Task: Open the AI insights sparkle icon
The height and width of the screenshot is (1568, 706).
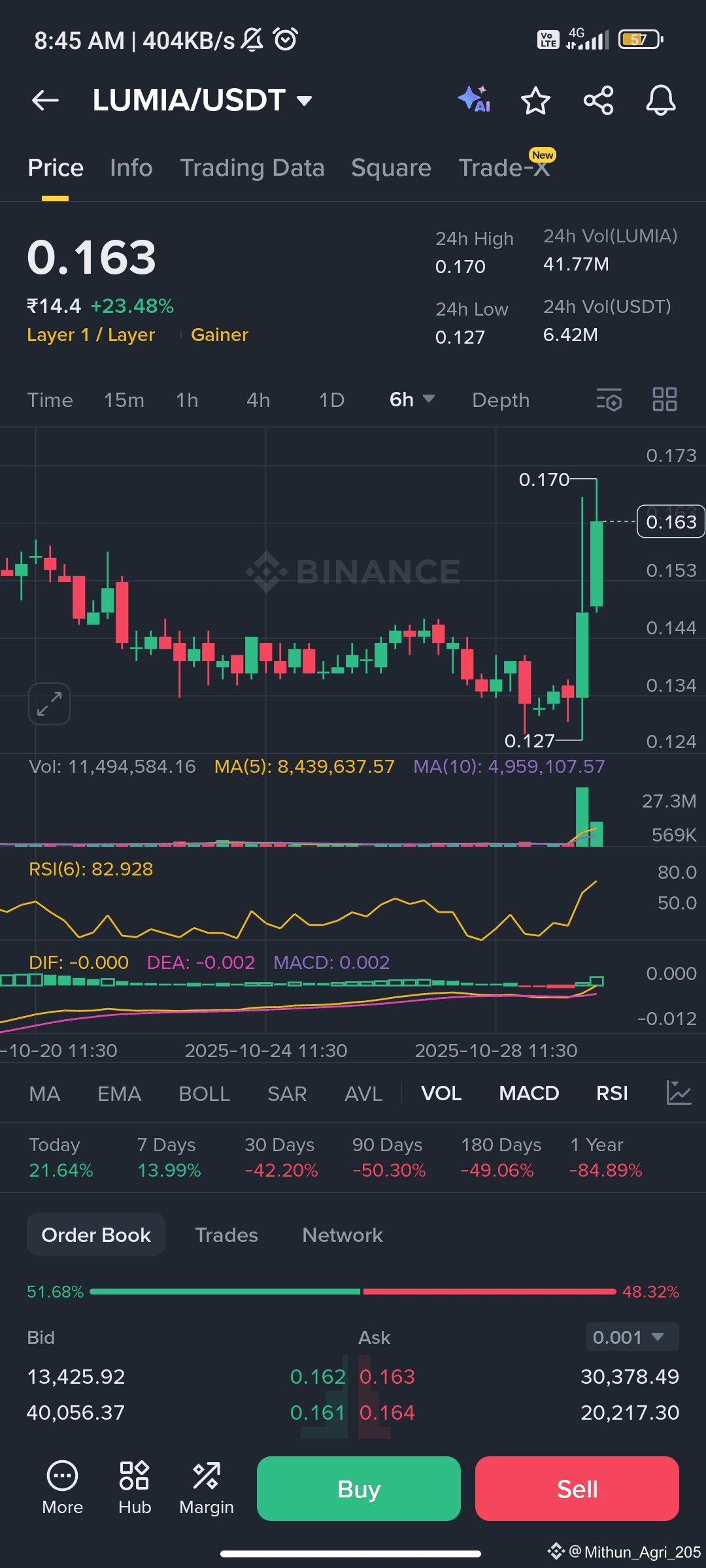Action: coord(474,100)
